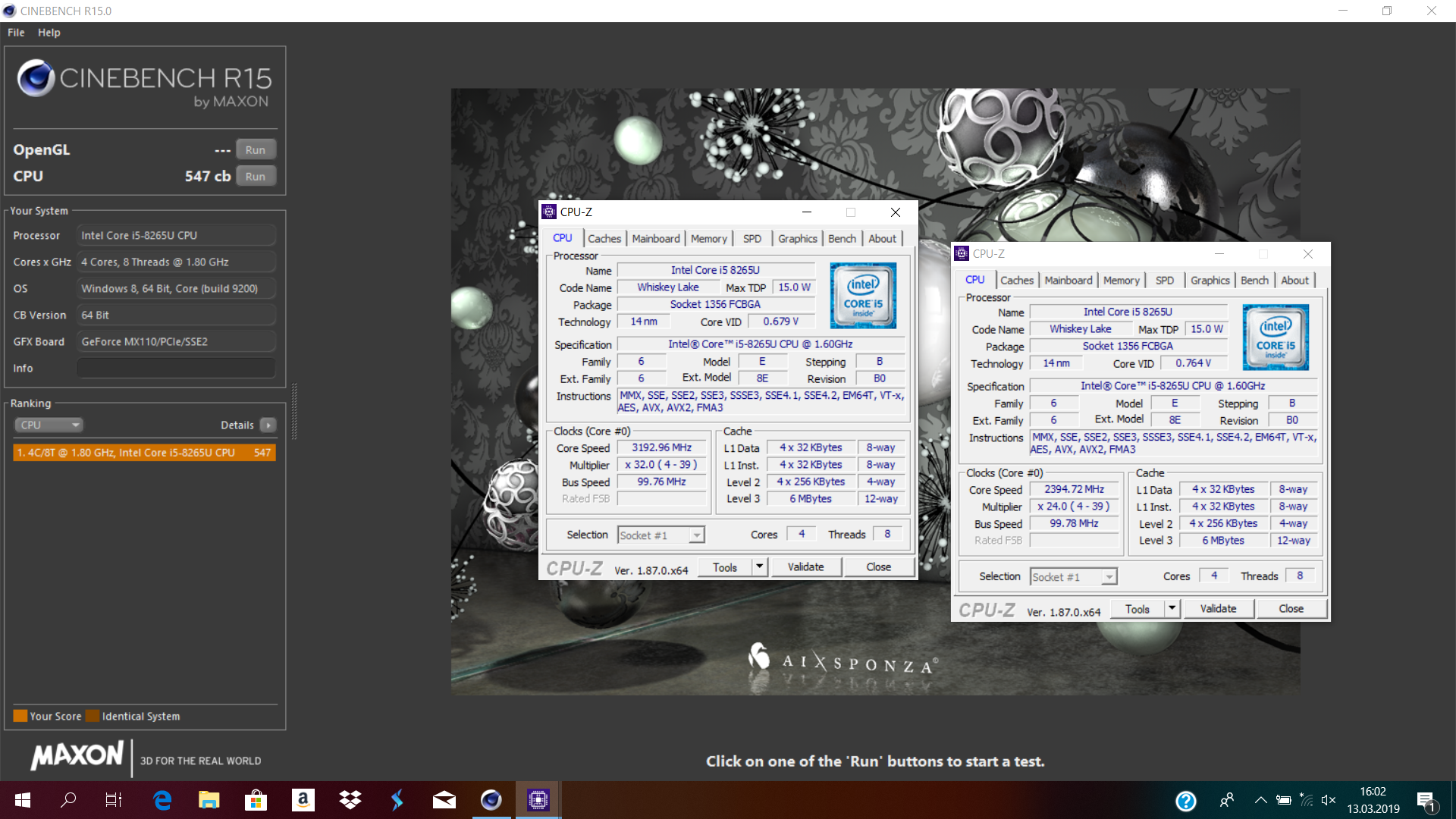Open SPD tab in left CPU-Z window
The height and width of the screenshot is (819, 1456).
click(752, 238)
